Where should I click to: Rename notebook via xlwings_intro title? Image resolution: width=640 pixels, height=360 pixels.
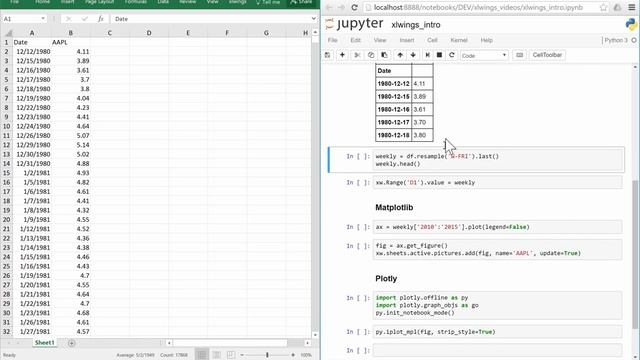coord(416,25)
